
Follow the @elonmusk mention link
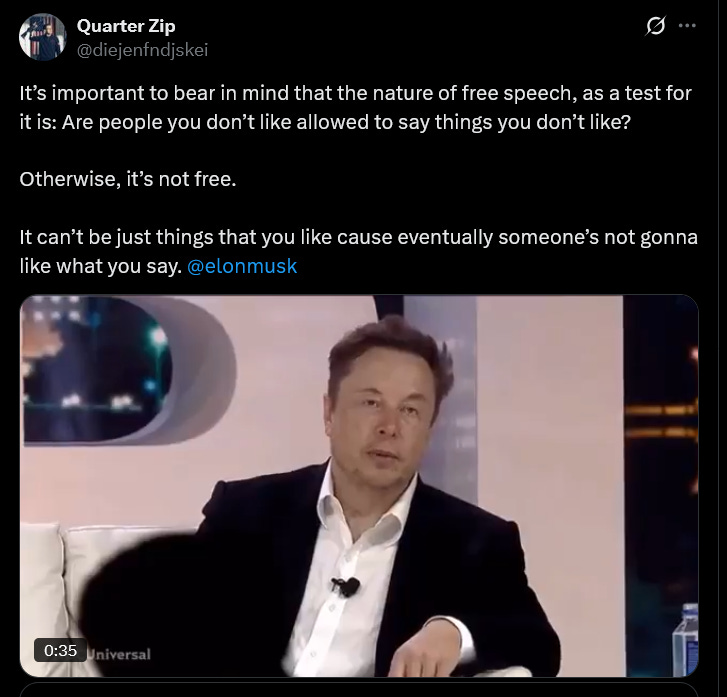[x=242, y=266]
